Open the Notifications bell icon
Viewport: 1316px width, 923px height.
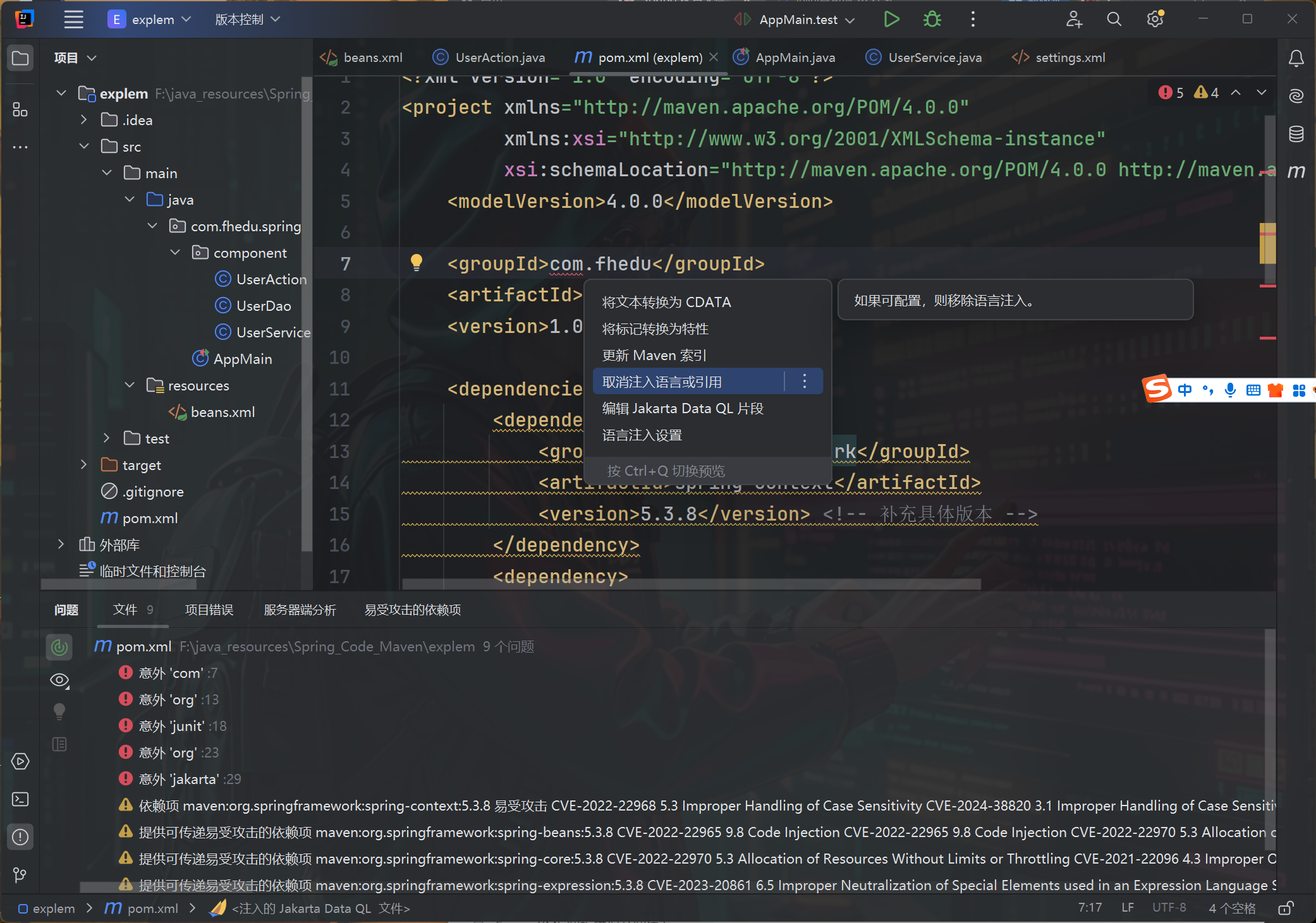click(x=1296, y=59)
